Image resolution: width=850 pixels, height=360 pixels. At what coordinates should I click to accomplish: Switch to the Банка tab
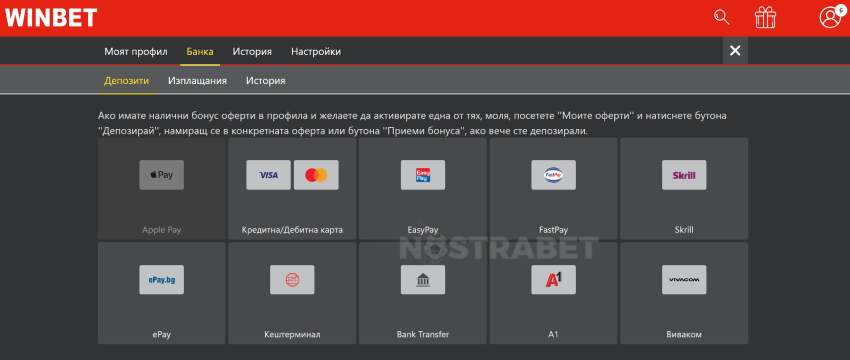[x=200, y=52]
